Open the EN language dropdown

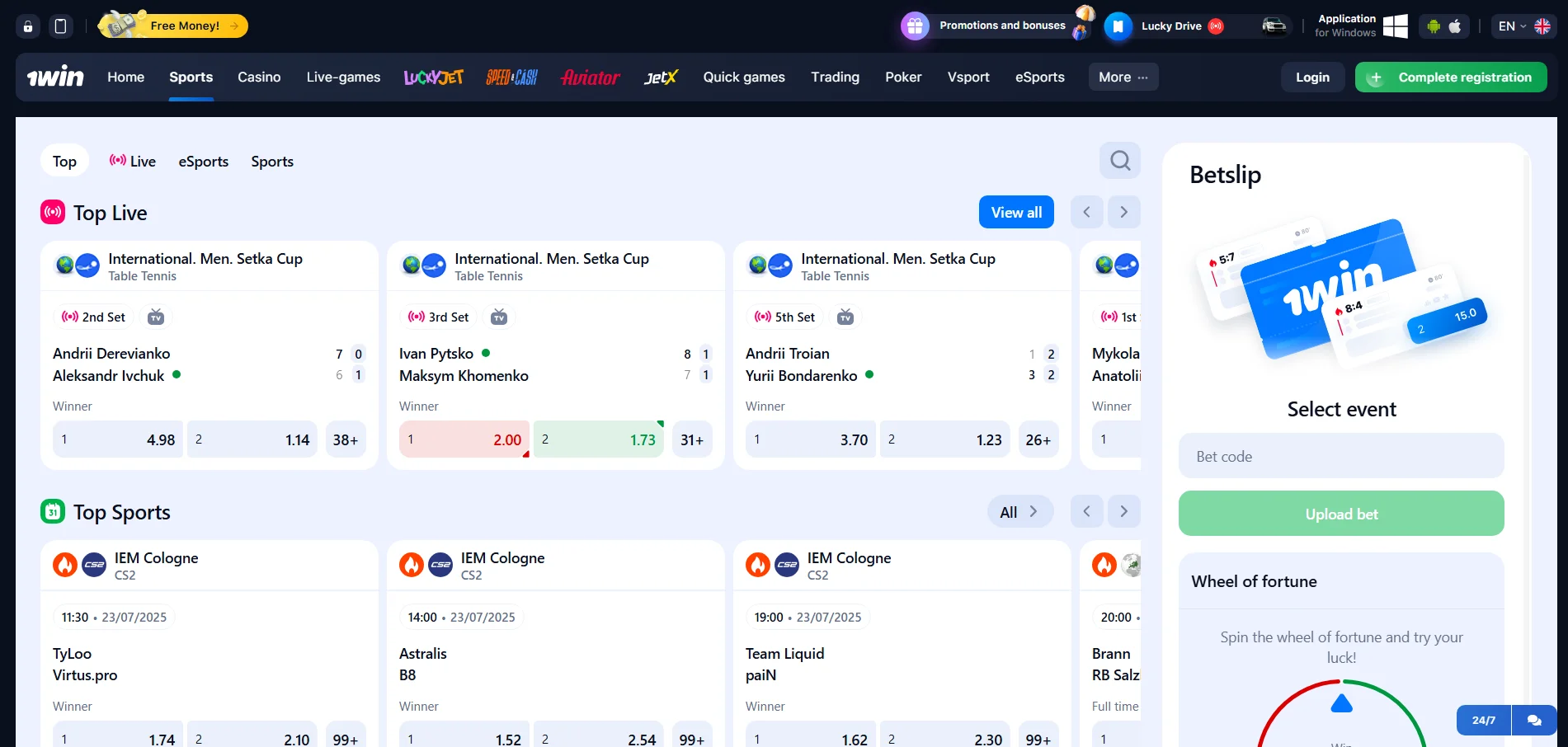coord(1524,26)
